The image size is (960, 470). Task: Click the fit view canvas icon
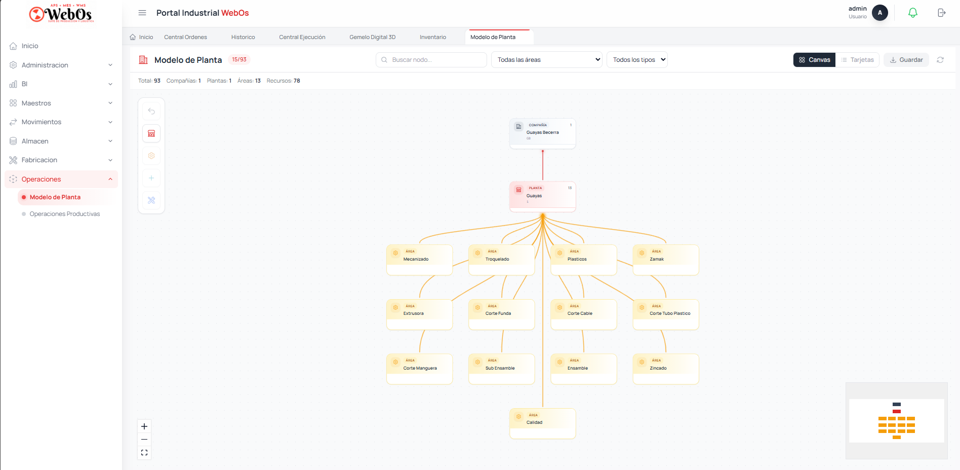144,453
